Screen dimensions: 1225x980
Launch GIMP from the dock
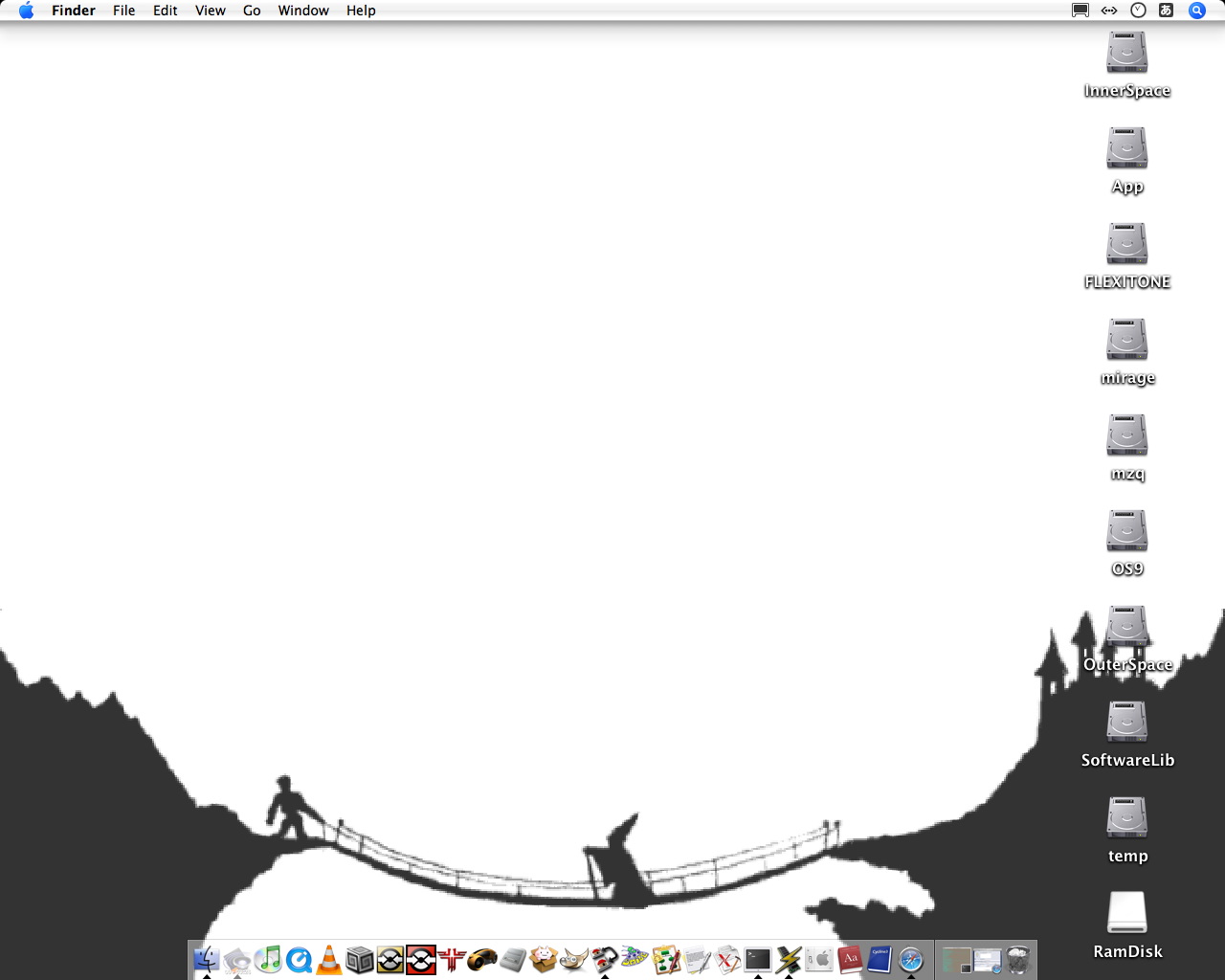coord(574,959)
